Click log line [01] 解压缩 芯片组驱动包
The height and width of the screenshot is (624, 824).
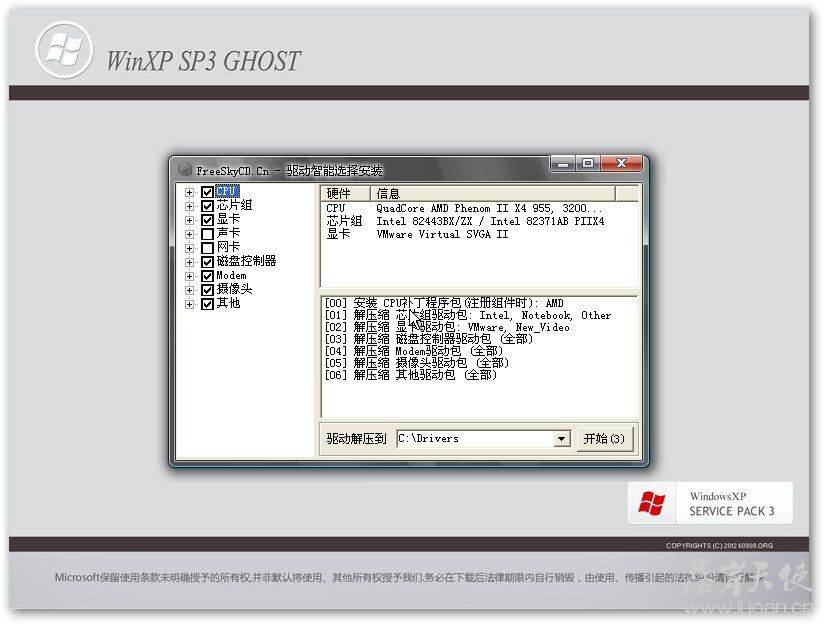[x=468, y=315]
